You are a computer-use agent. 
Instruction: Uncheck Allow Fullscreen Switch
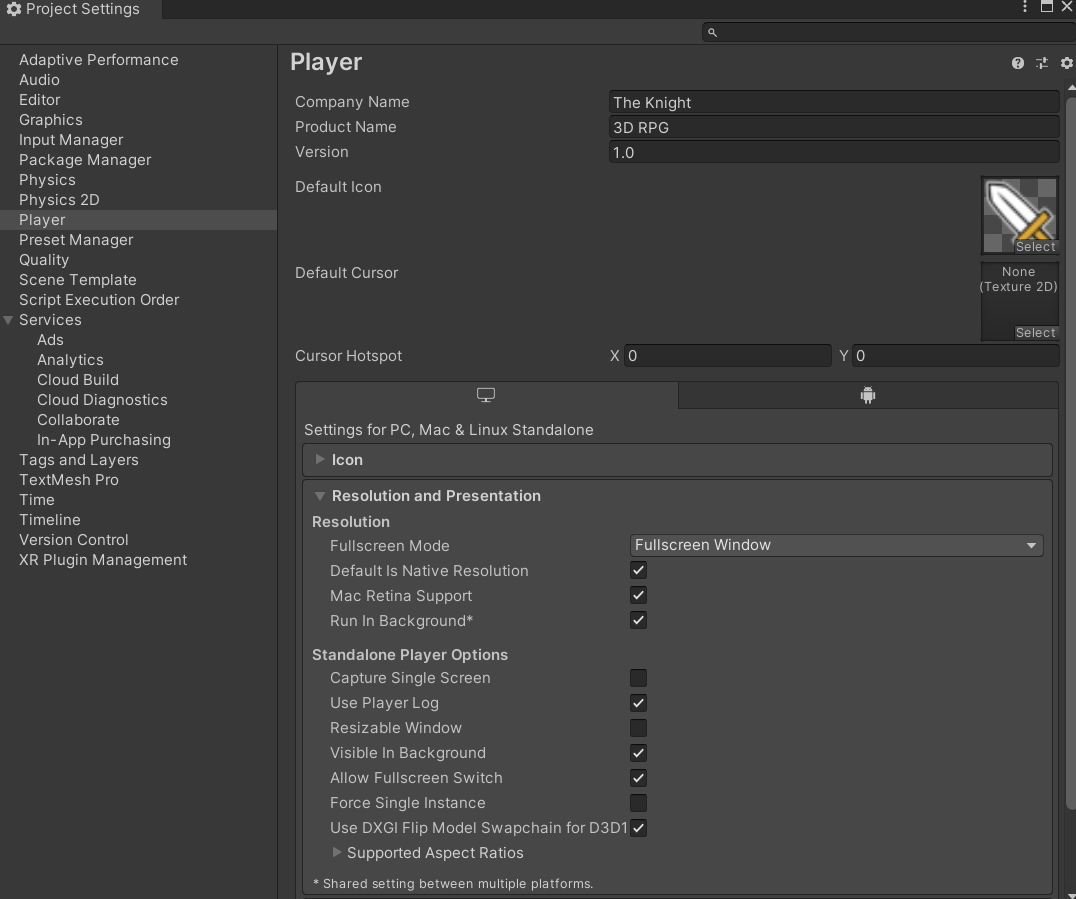[x=638, y=778]
